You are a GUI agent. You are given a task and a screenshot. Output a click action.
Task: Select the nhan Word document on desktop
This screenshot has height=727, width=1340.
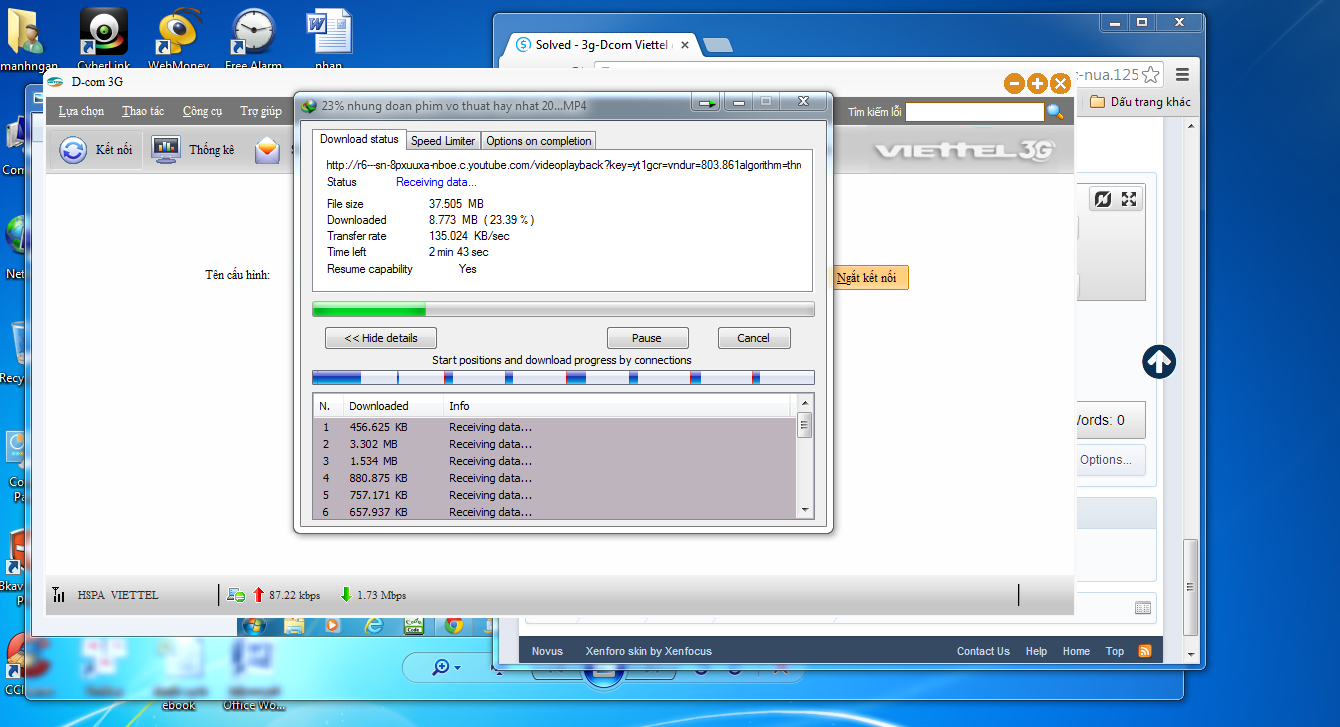pos(328,37)
